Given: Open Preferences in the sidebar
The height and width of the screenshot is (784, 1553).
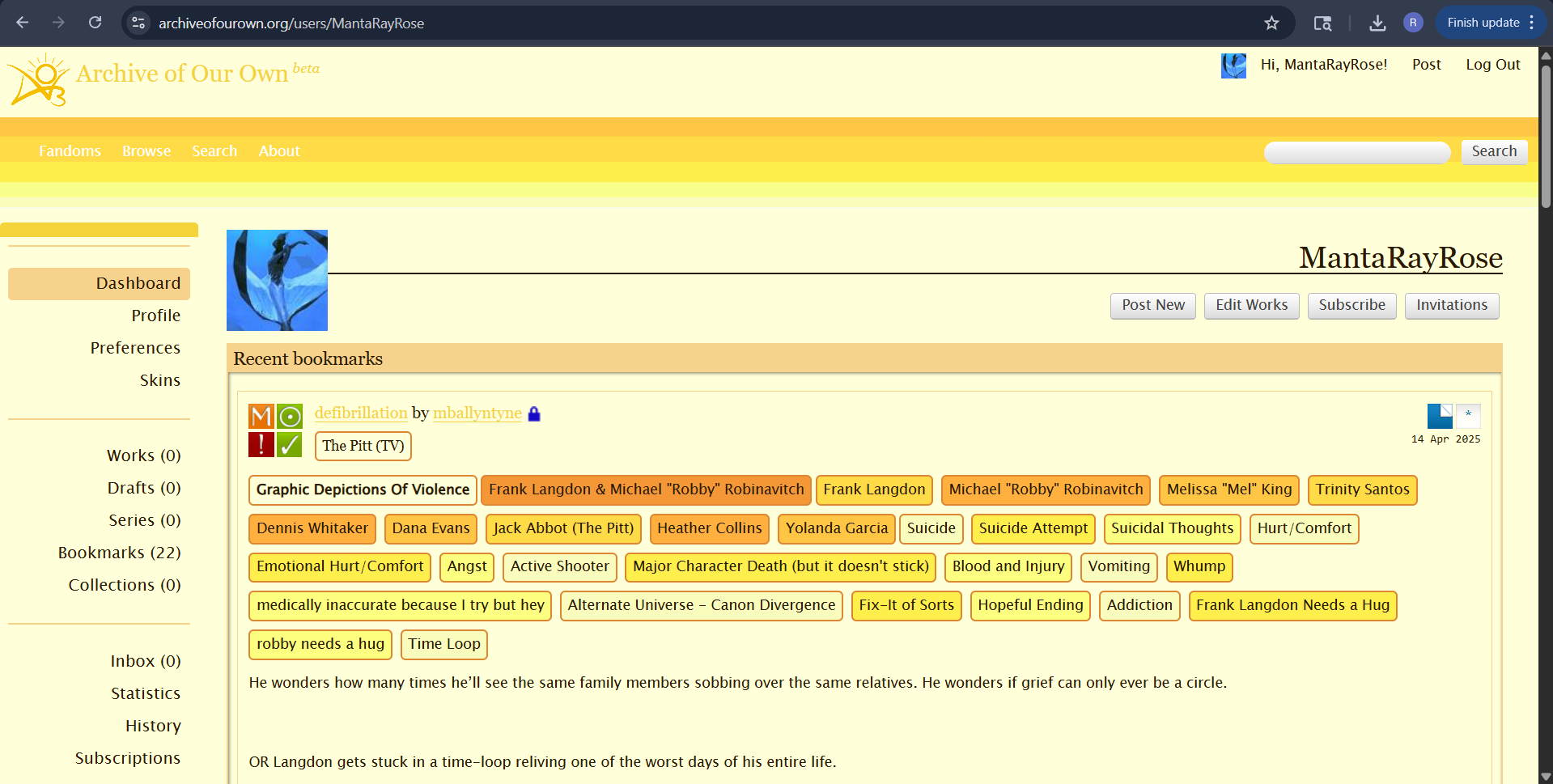Looking at the screenshot, I should pos(135,348).
